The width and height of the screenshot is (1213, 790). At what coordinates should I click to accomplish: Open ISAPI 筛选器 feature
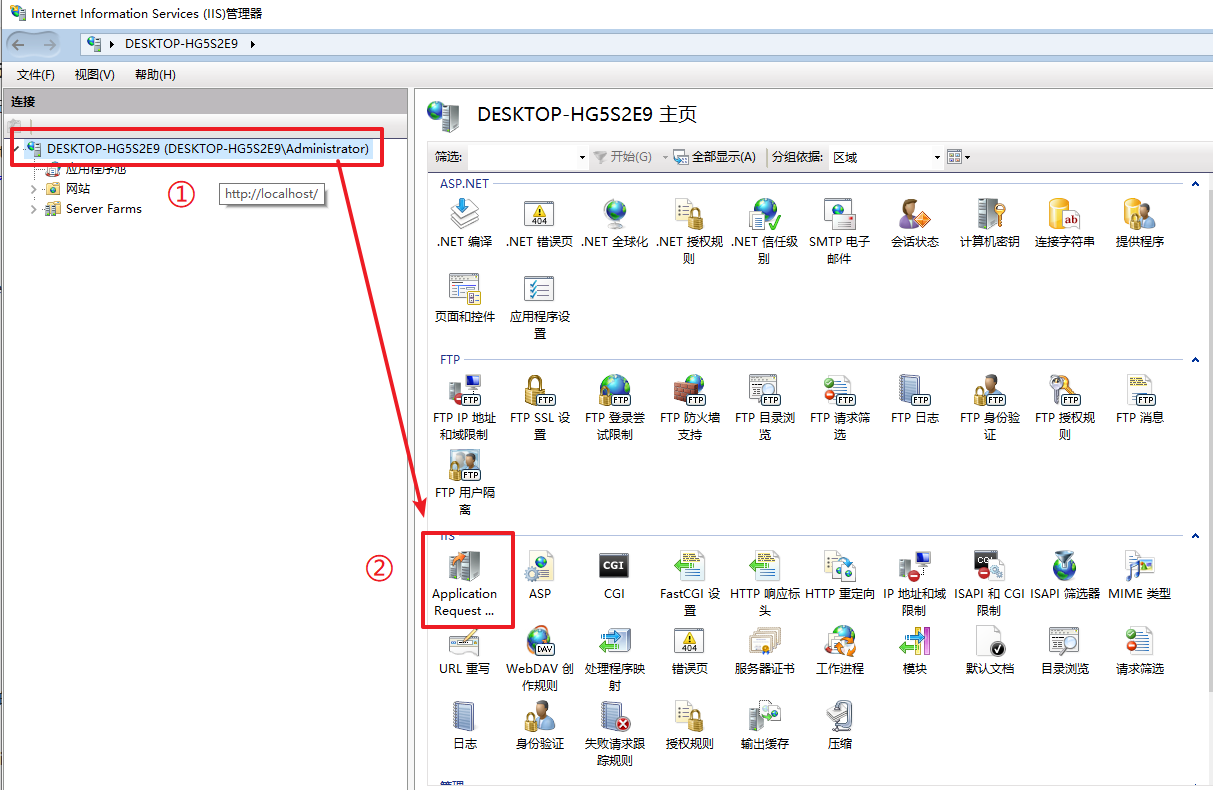pyautogui.click(x=1065, y=575)
